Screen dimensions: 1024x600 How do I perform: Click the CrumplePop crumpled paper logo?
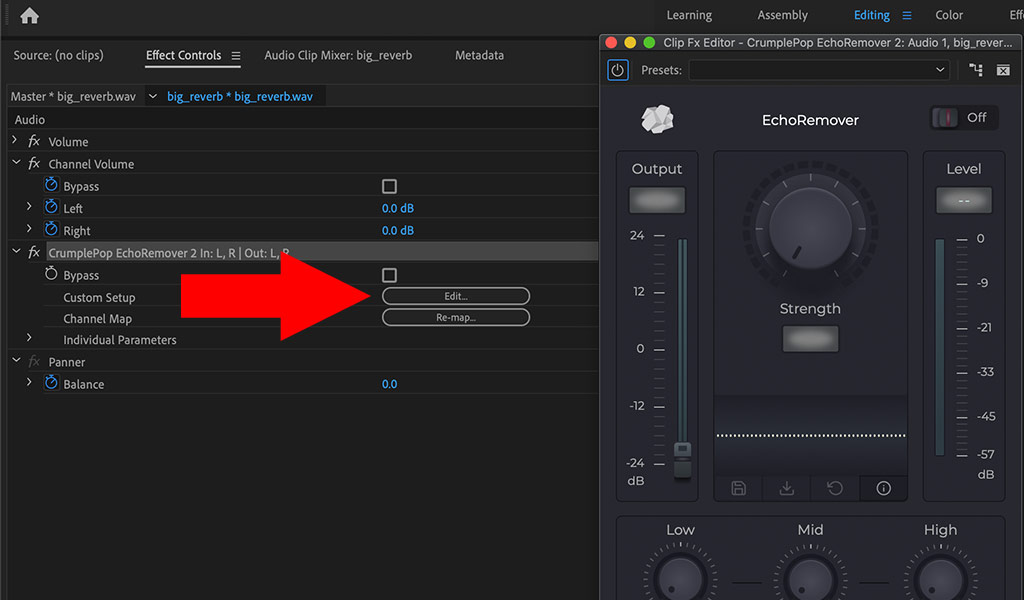click(658, 119)
